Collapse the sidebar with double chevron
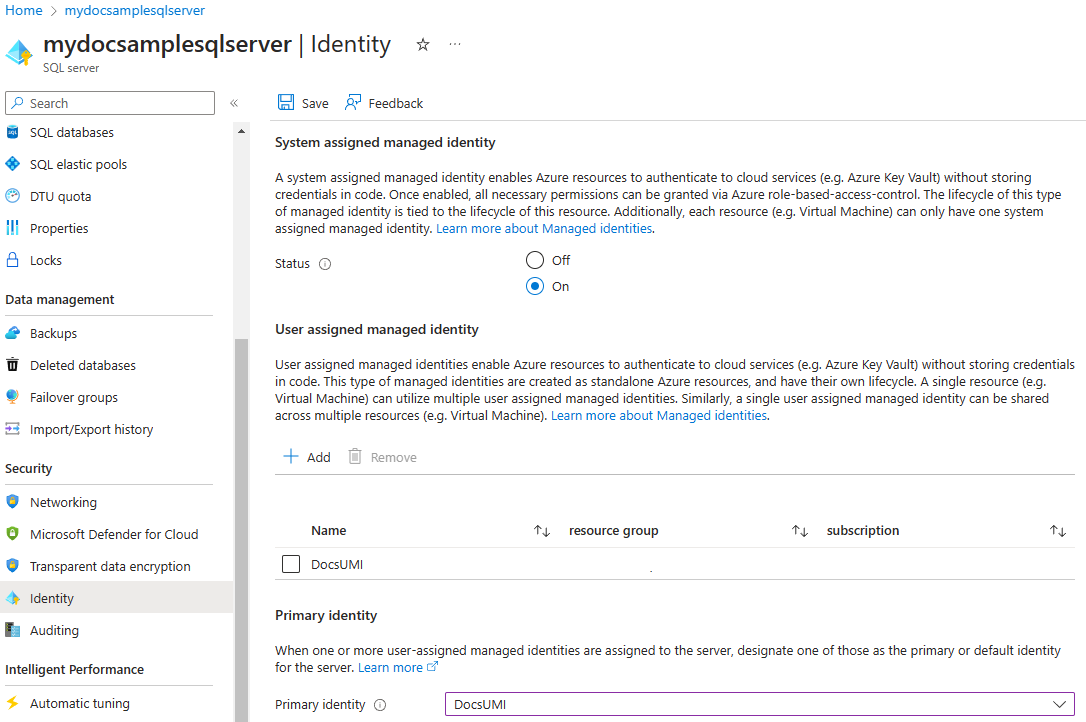The width and height of the screenshot is (1086, 722). point(234,103)
